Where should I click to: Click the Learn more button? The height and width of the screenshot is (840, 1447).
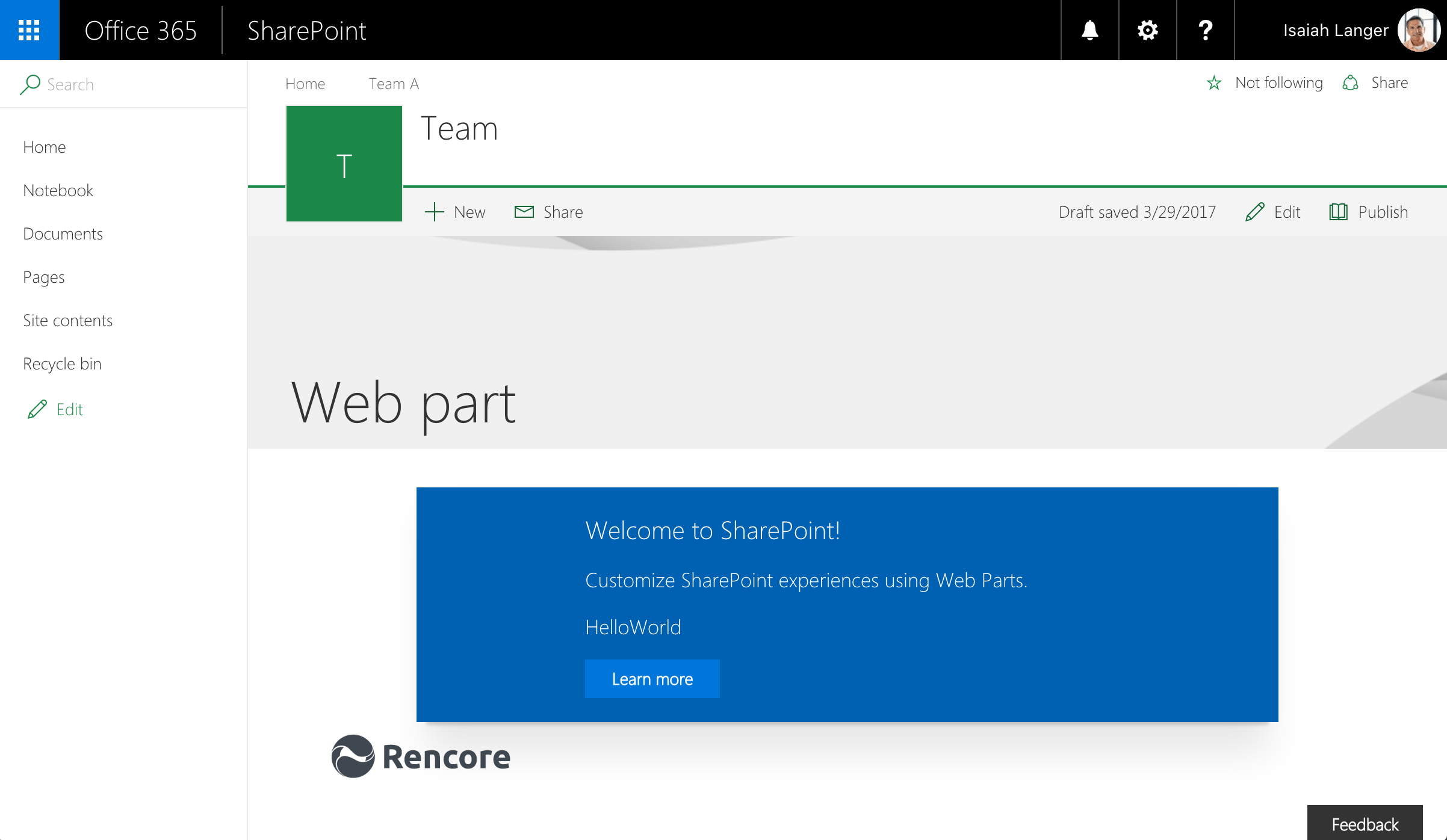point(652,679)
